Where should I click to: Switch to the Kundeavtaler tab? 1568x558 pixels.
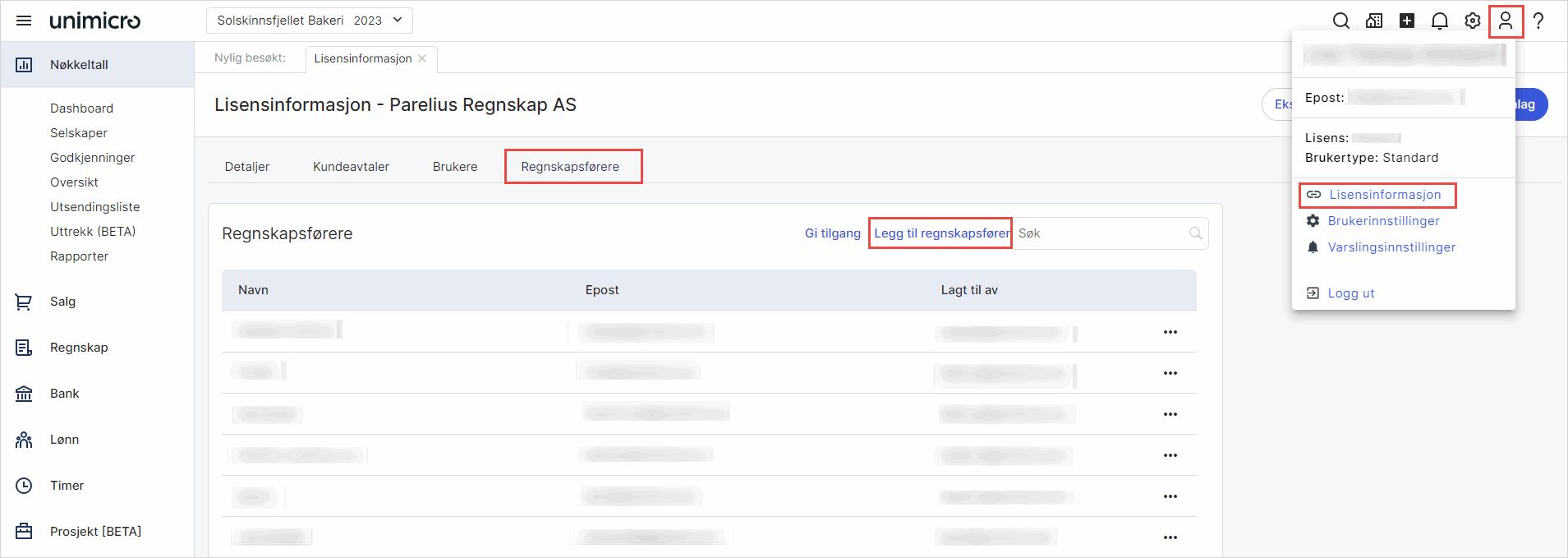pos(351,167)
